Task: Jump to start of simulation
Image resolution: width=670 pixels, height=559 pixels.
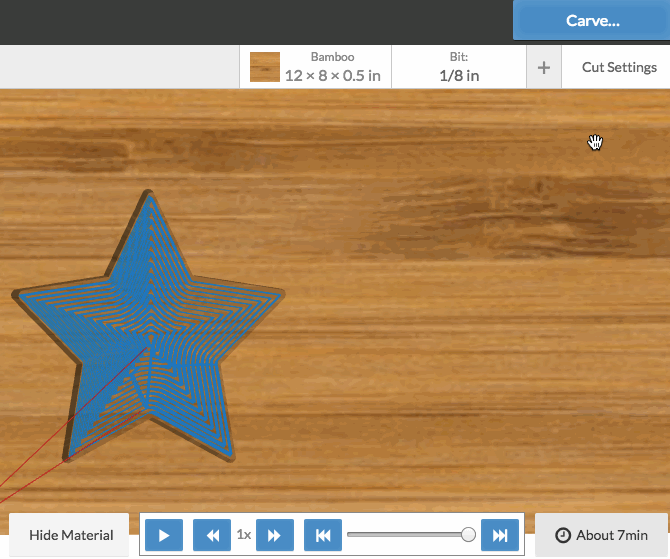Action: click(323, 535)
